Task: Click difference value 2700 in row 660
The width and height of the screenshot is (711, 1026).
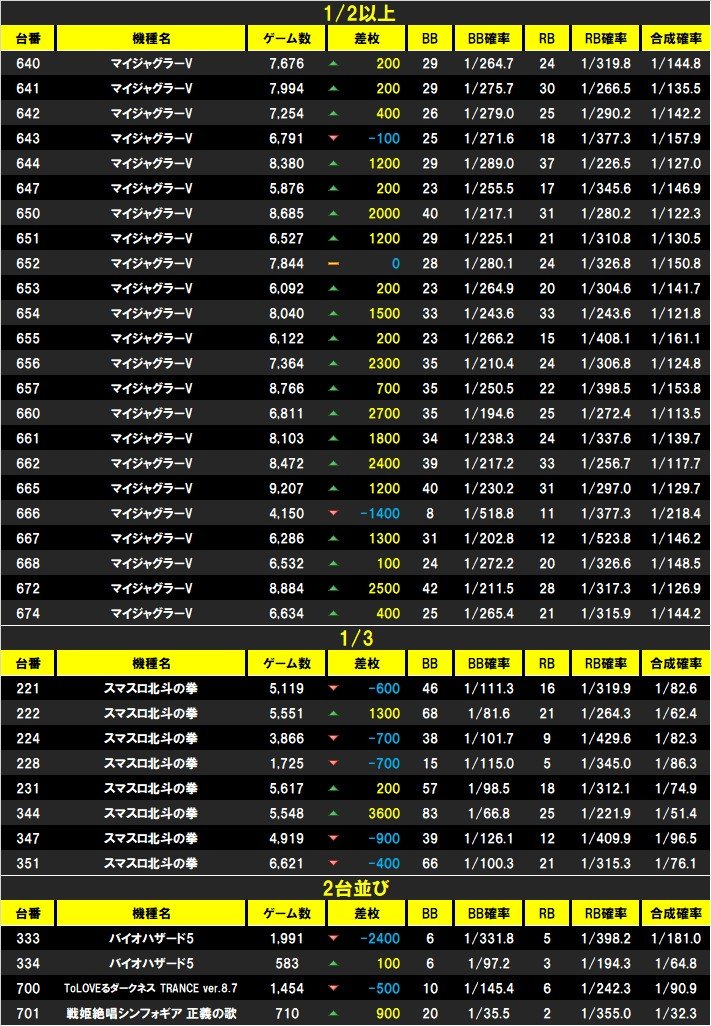Action: pos(384,414)
